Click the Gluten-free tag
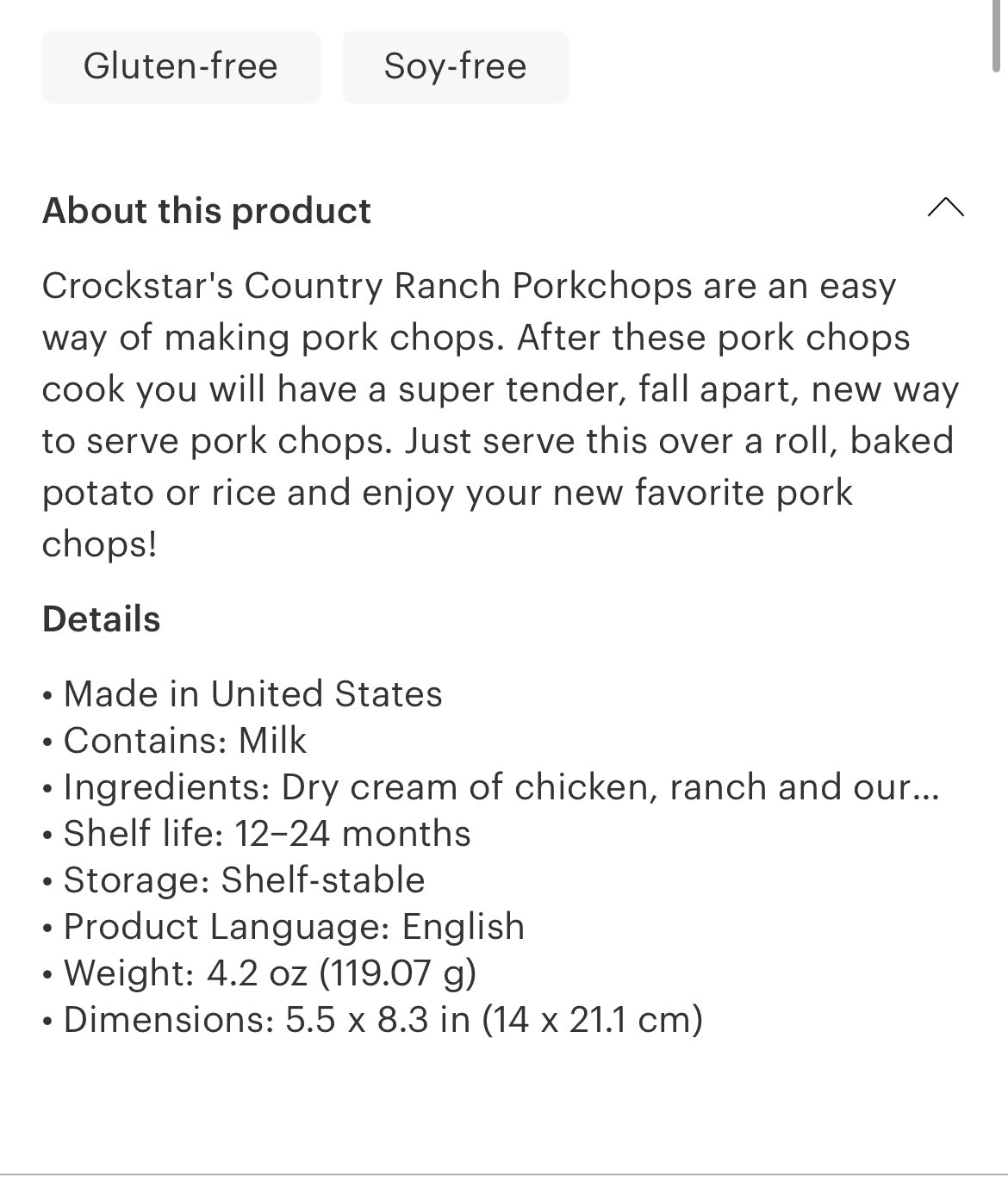 [x=181, y=66]
